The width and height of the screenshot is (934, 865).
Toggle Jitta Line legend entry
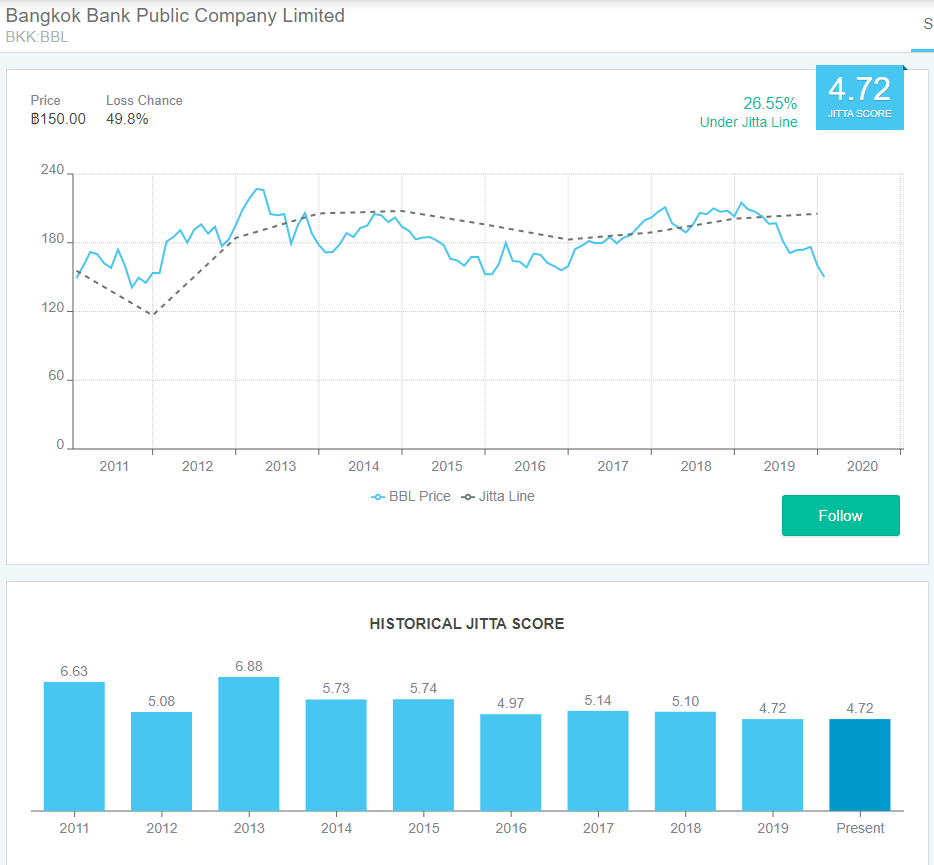point(499,496)
